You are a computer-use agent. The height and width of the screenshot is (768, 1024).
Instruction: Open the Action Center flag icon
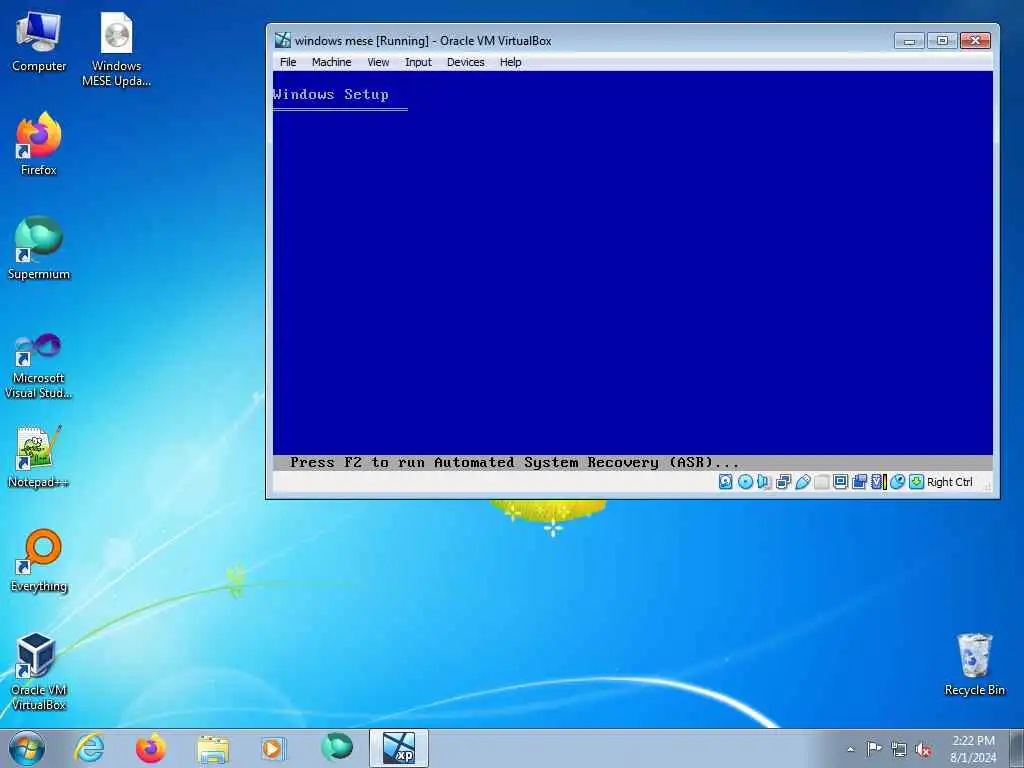[874, 749]
